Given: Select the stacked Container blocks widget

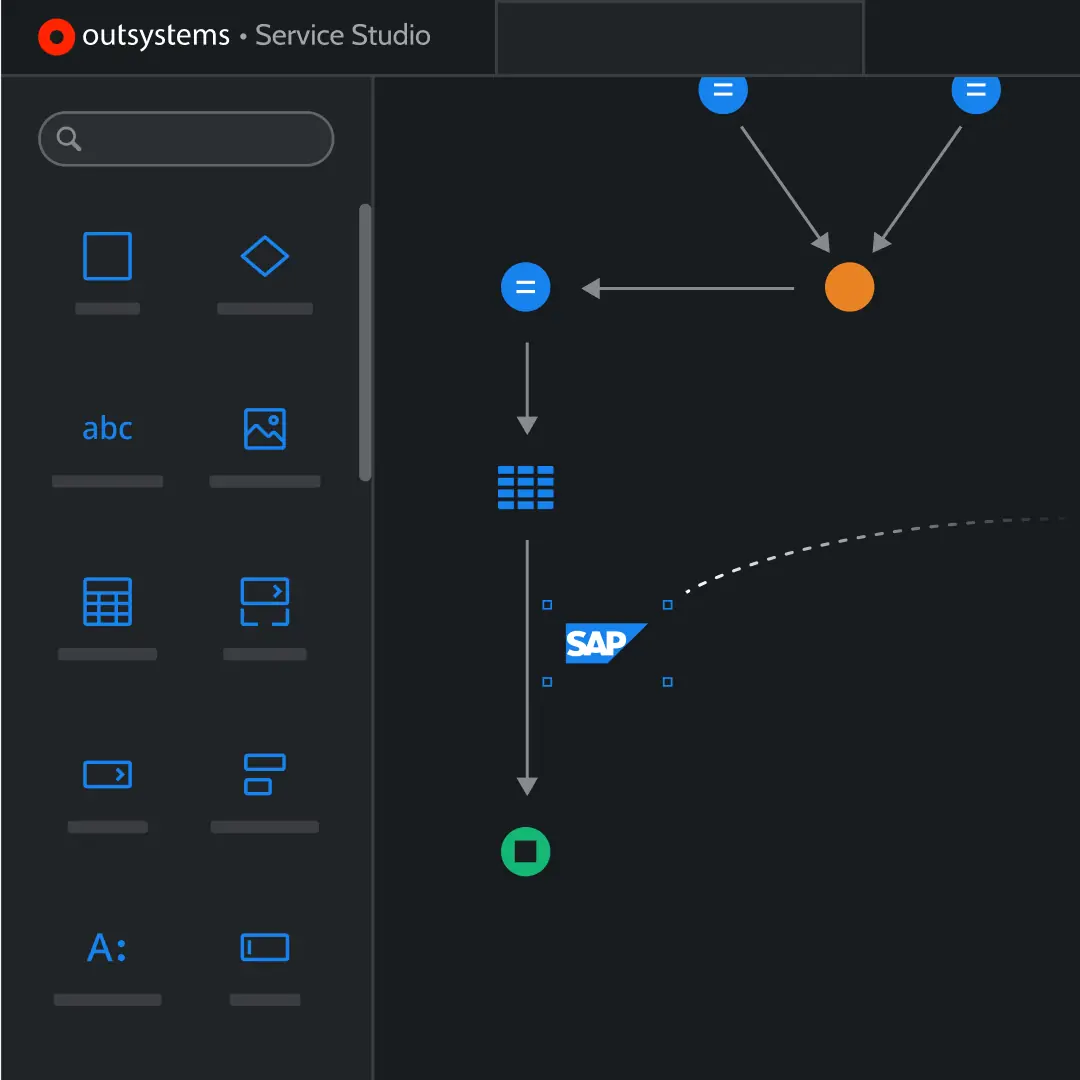Looking at the screenshot, I should [264, 773].
